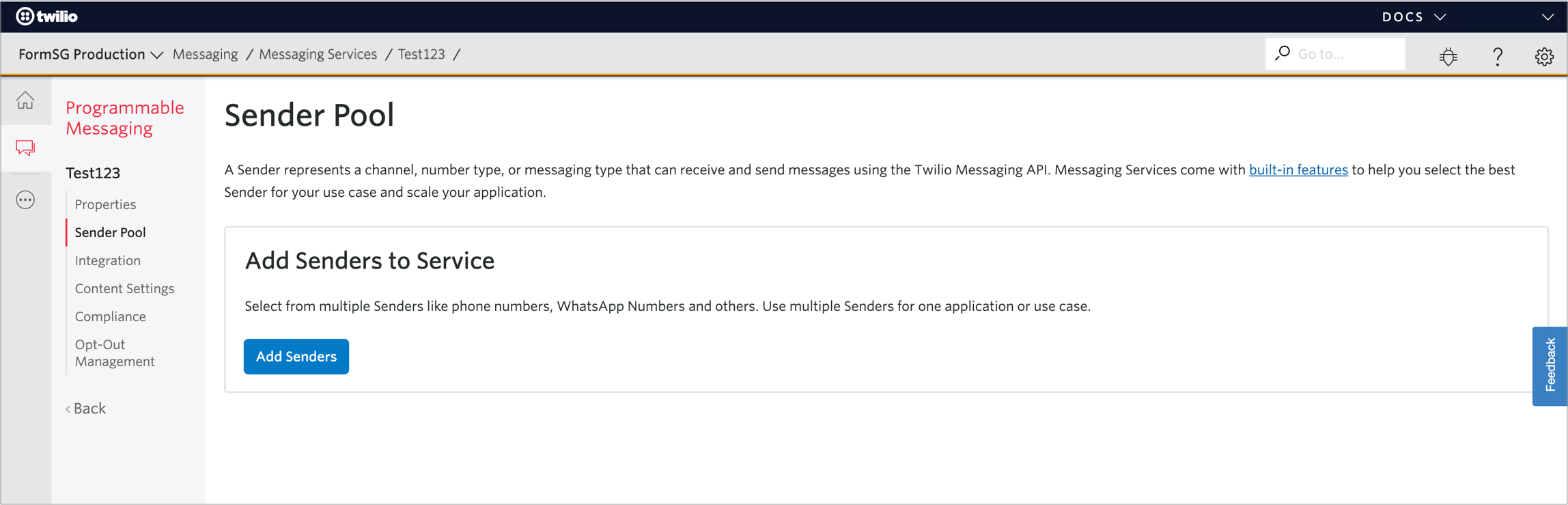The height and width of the screenshot is (505, 1568).
Task: Go Back from the service menu
Action: point(86,408)
